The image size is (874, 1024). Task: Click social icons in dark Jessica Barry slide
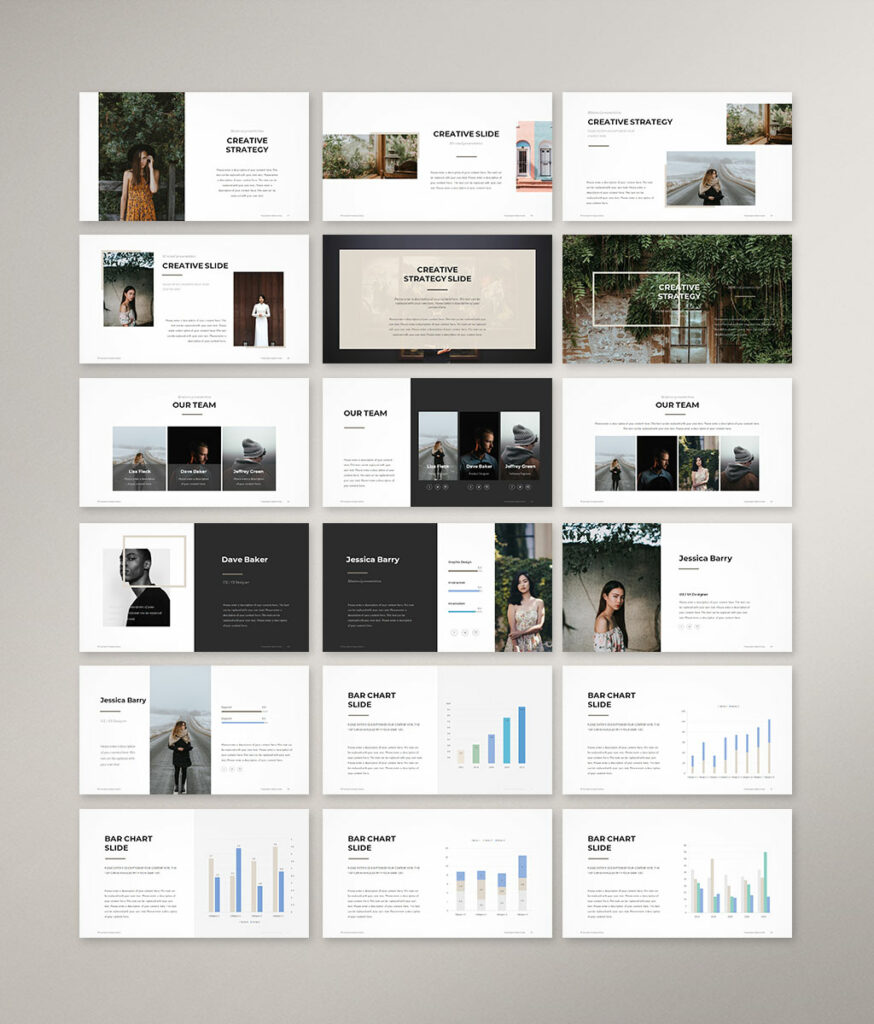[464, 632]
